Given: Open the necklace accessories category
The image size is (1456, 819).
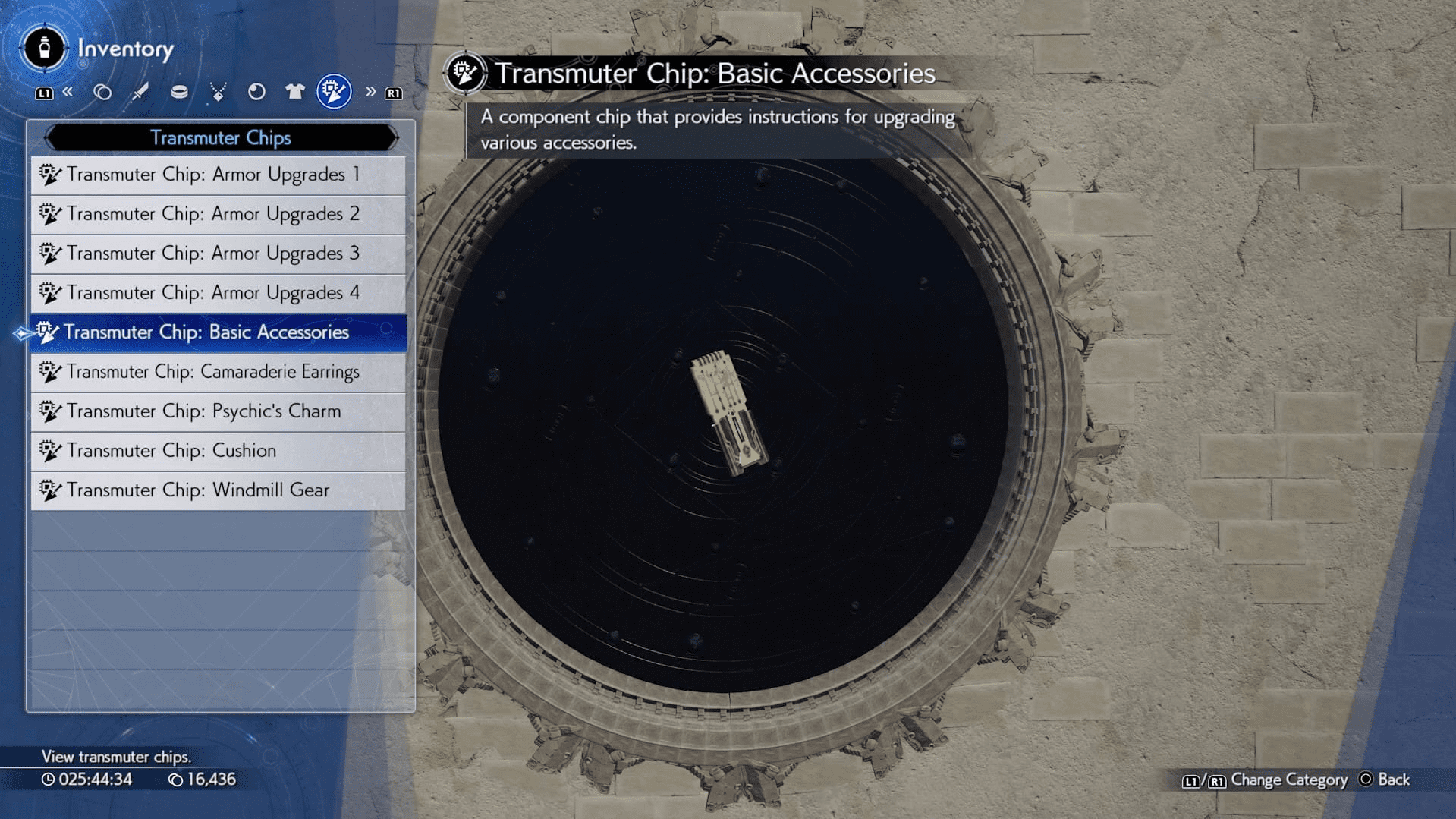Looking at the screenshot, I should (218, 93).
